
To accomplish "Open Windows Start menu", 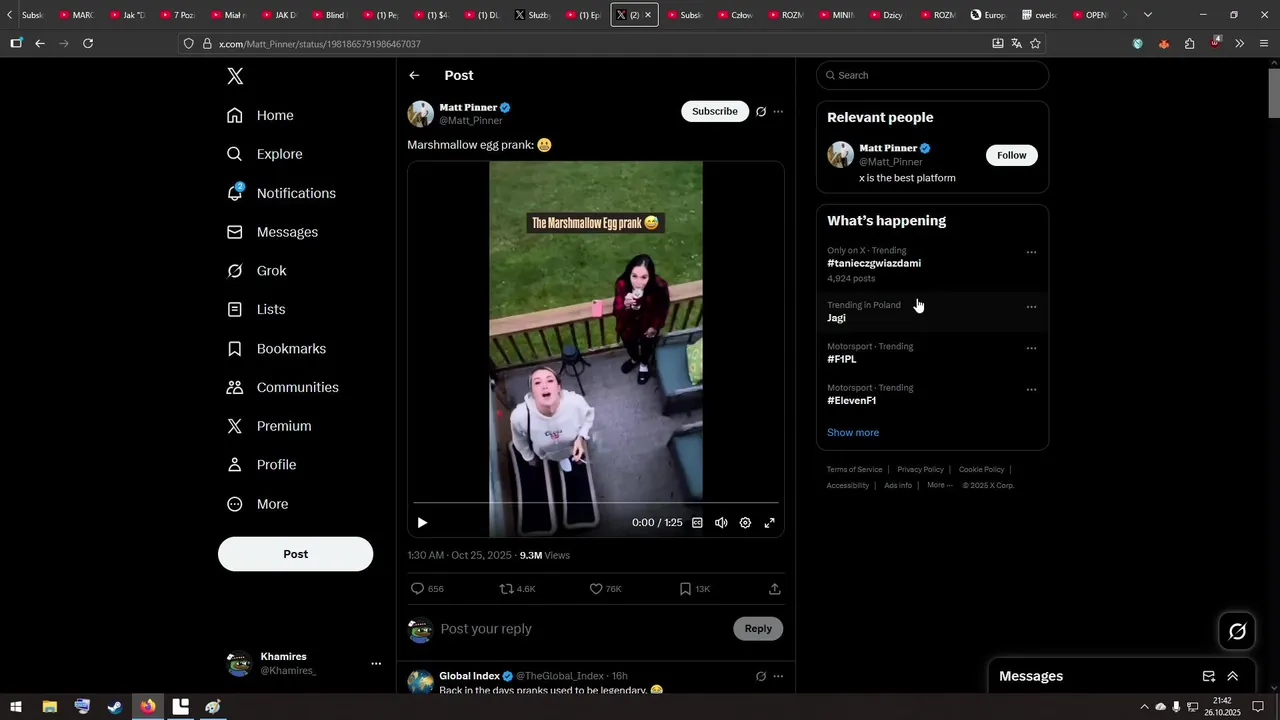I will click(x=15, y=707).
